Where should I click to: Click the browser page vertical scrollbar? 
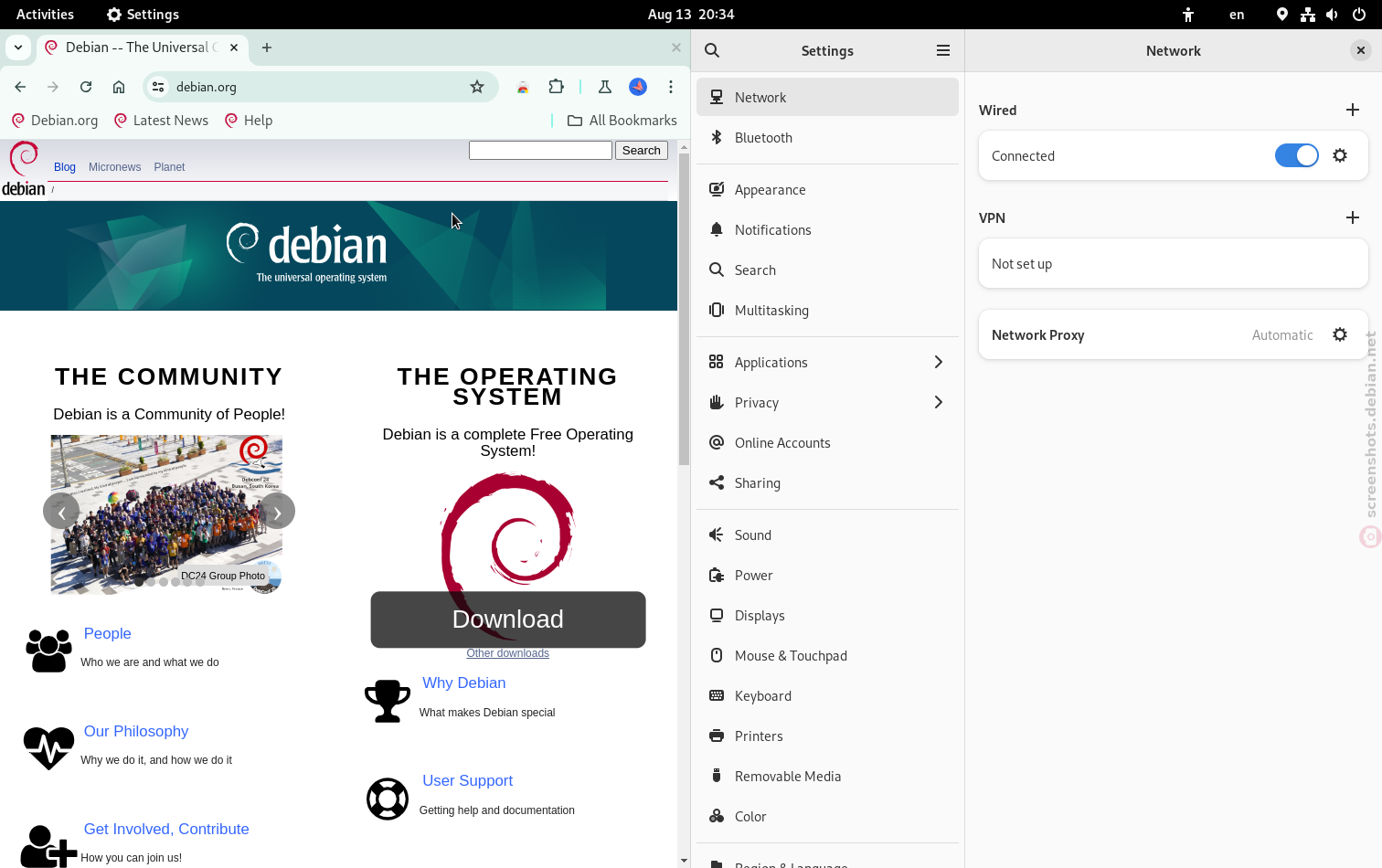(x=684, y=311)
